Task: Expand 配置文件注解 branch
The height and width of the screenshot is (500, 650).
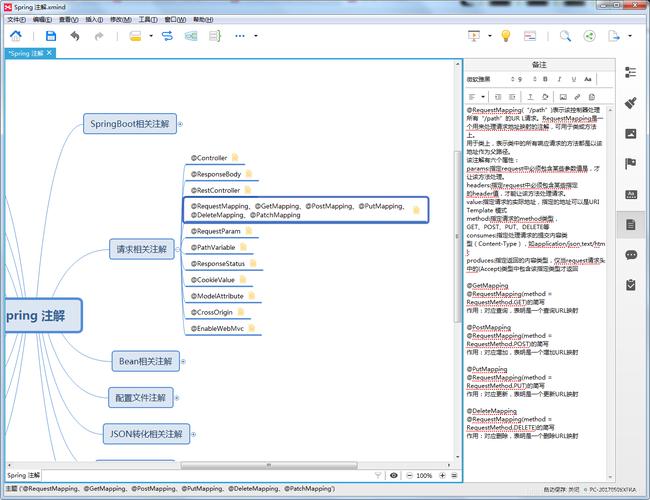Action: [x=177, y=398]
